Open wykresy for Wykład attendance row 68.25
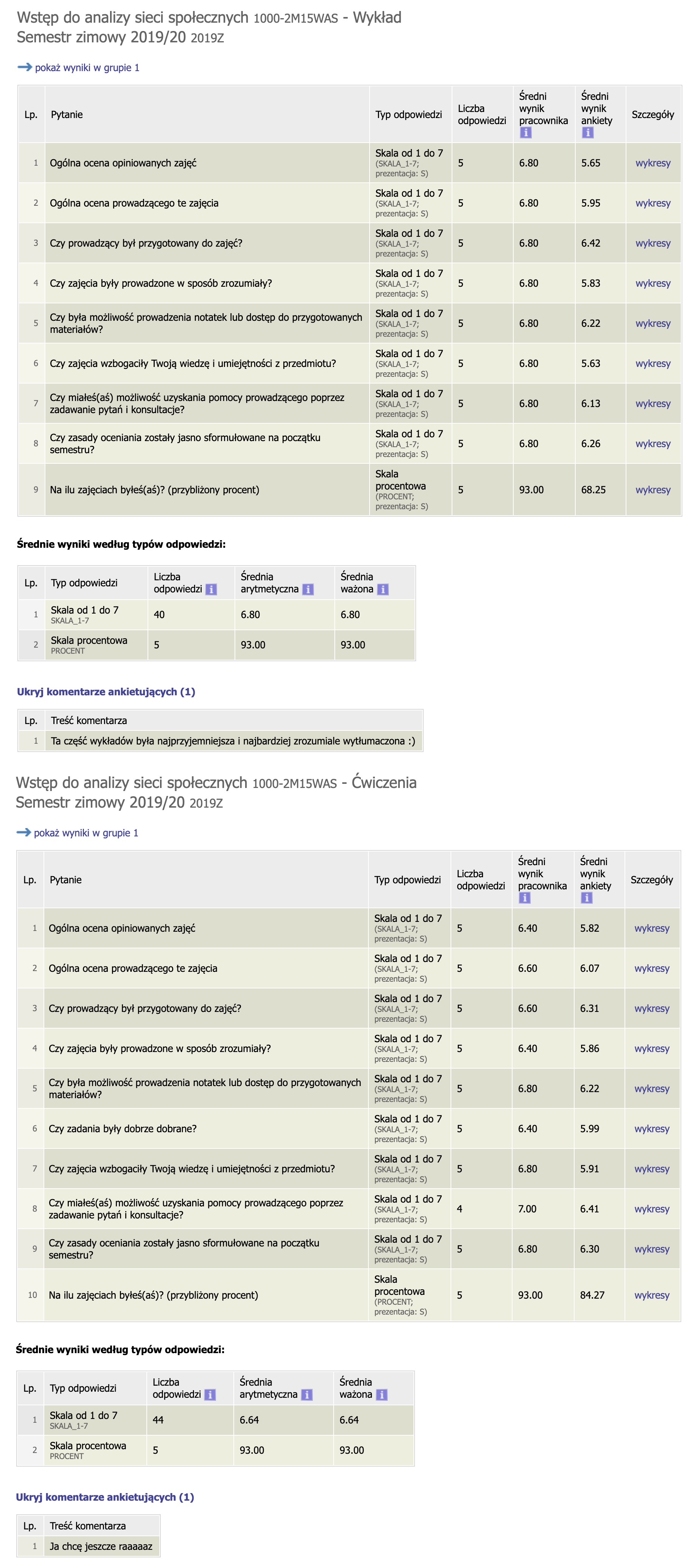Viewport: 696px width, 1568px height. [653, 490]
